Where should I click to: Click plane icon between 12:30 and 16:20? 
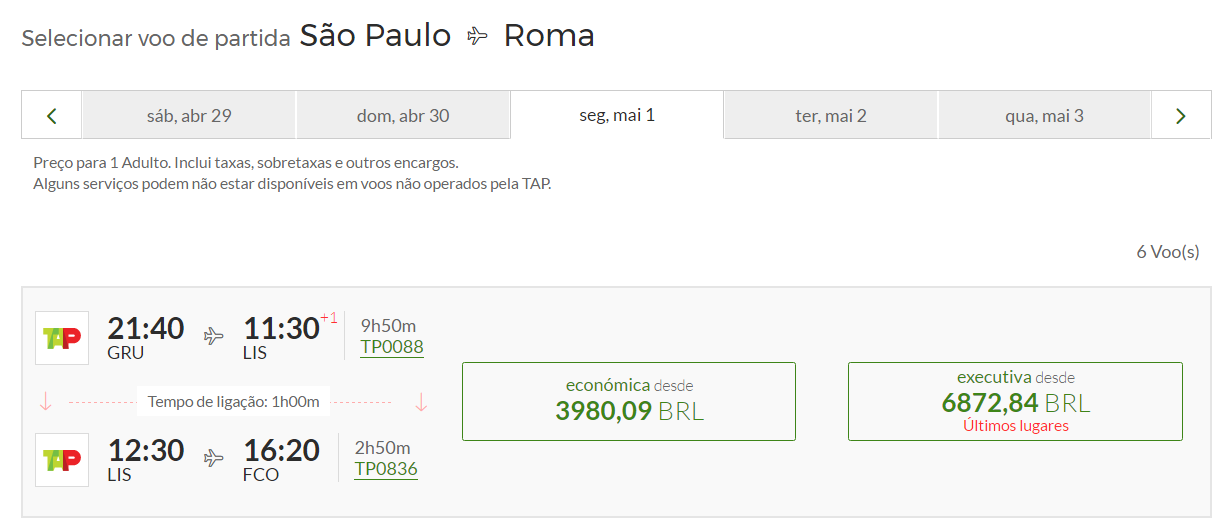pyautogui.click(x=214, y=458)
